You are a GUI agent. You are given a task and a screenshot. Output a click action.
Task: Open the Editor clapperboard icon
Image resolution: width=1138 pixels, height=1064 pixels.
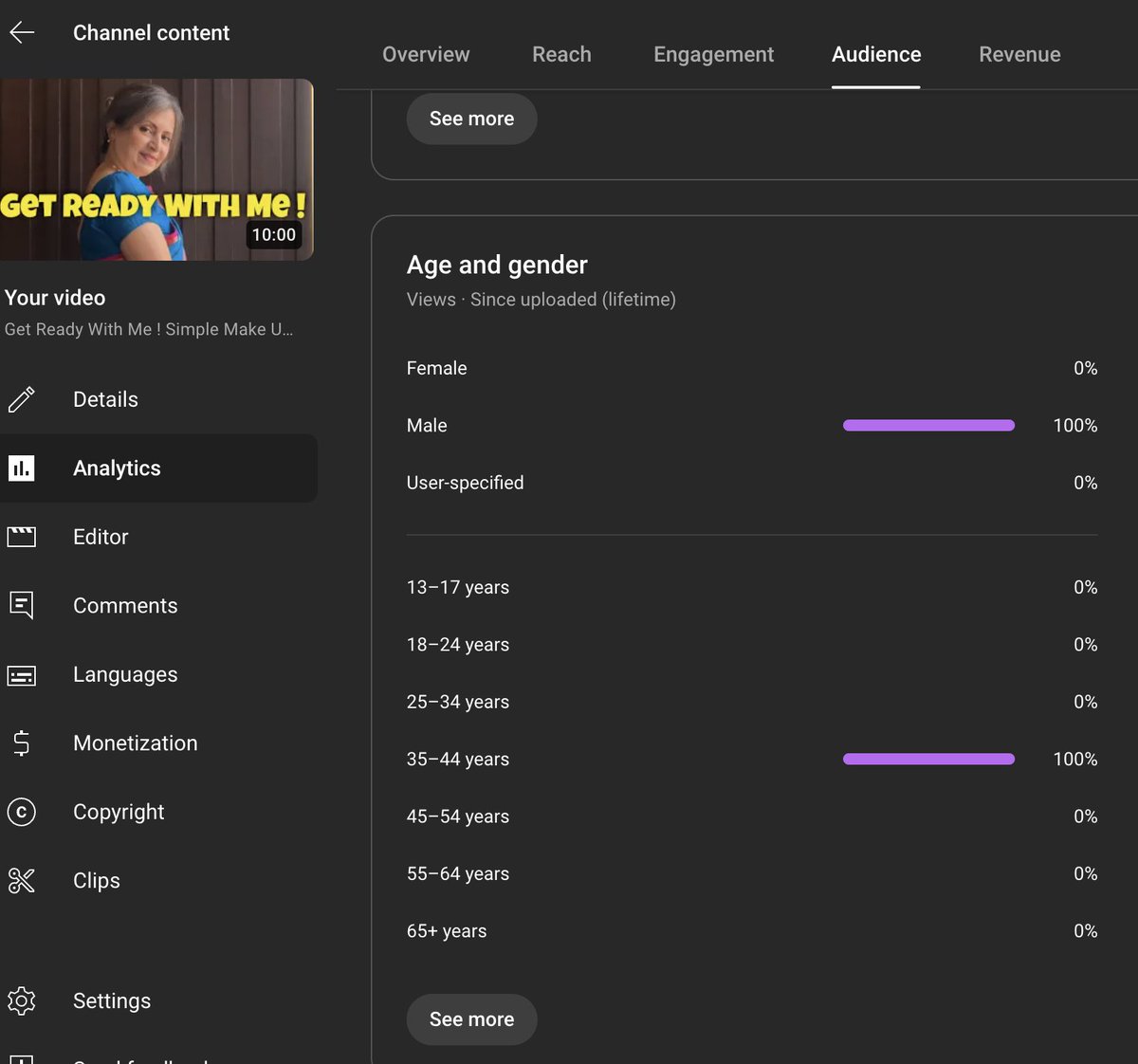tap(21, 536)
